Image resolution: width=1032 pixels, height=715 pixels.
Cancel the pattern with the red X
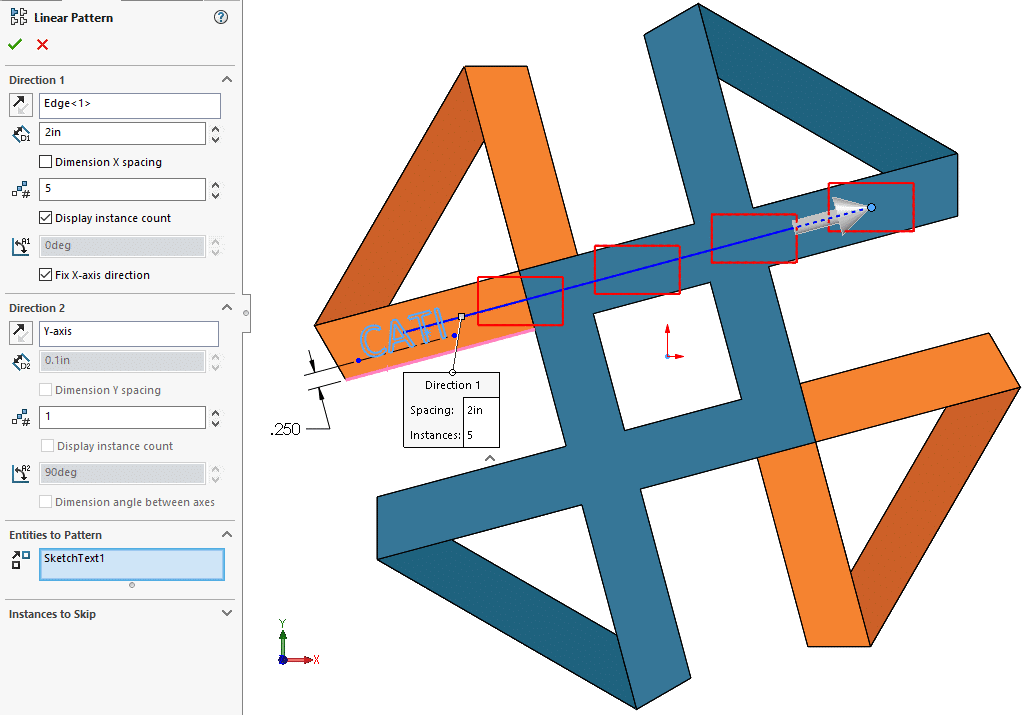[x=41, y=44]
